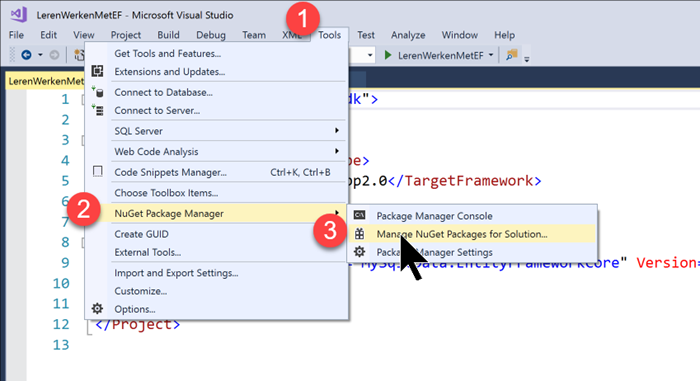700x381 pixels.
Task: Expand the SQL Server submenu
Action: [x=337, y=130]
